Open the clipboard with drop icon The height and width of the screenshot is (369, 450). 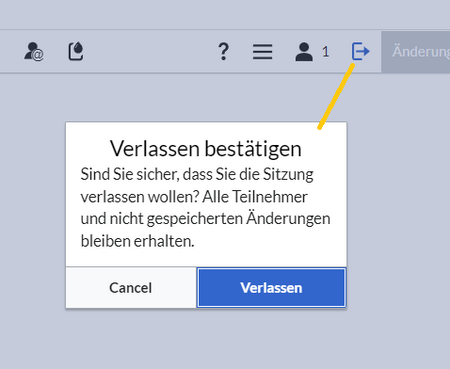76,51
